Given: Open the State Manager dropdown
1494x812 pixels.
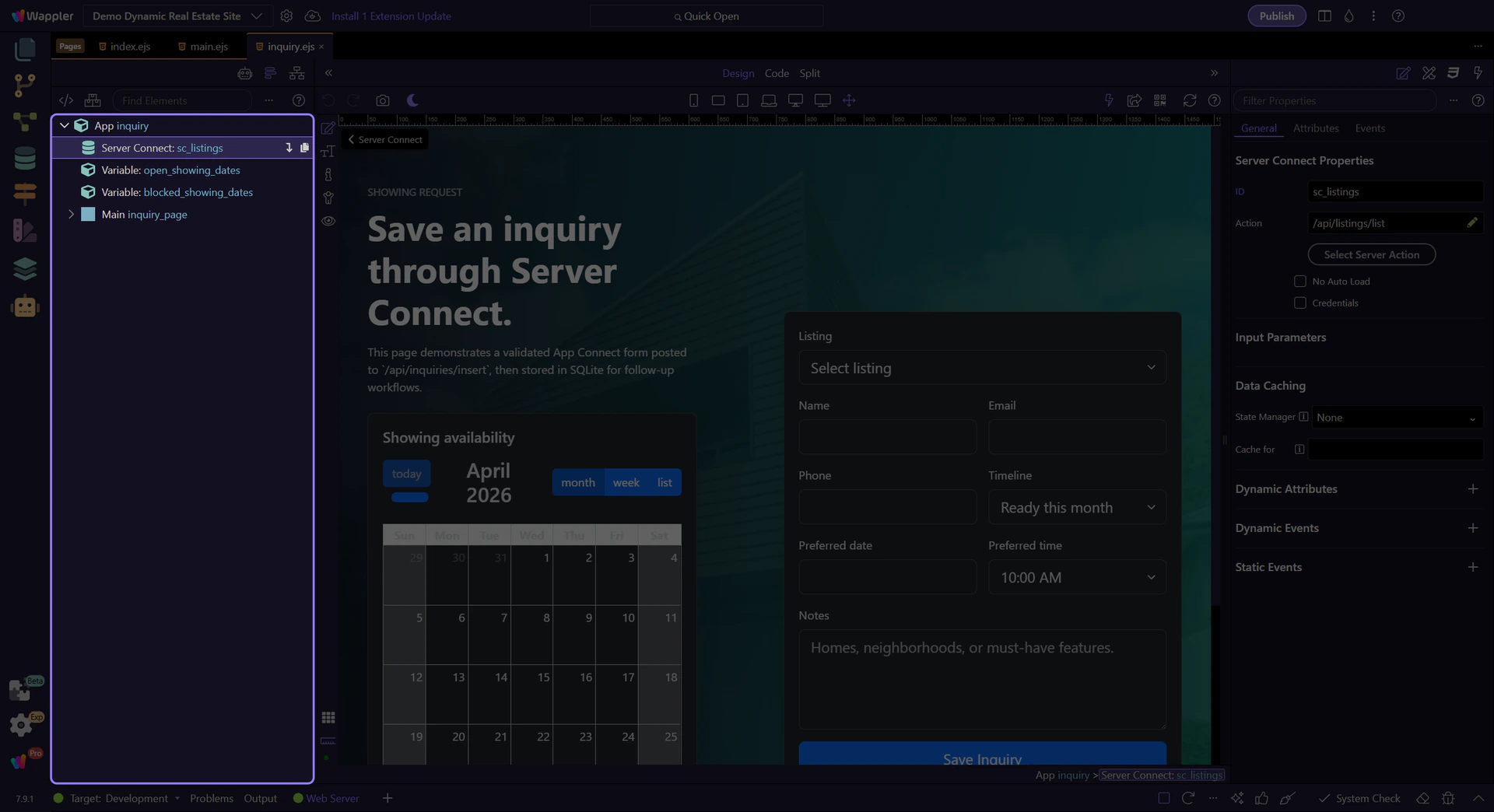Looking at the screenshot, I should point(1396,418).
